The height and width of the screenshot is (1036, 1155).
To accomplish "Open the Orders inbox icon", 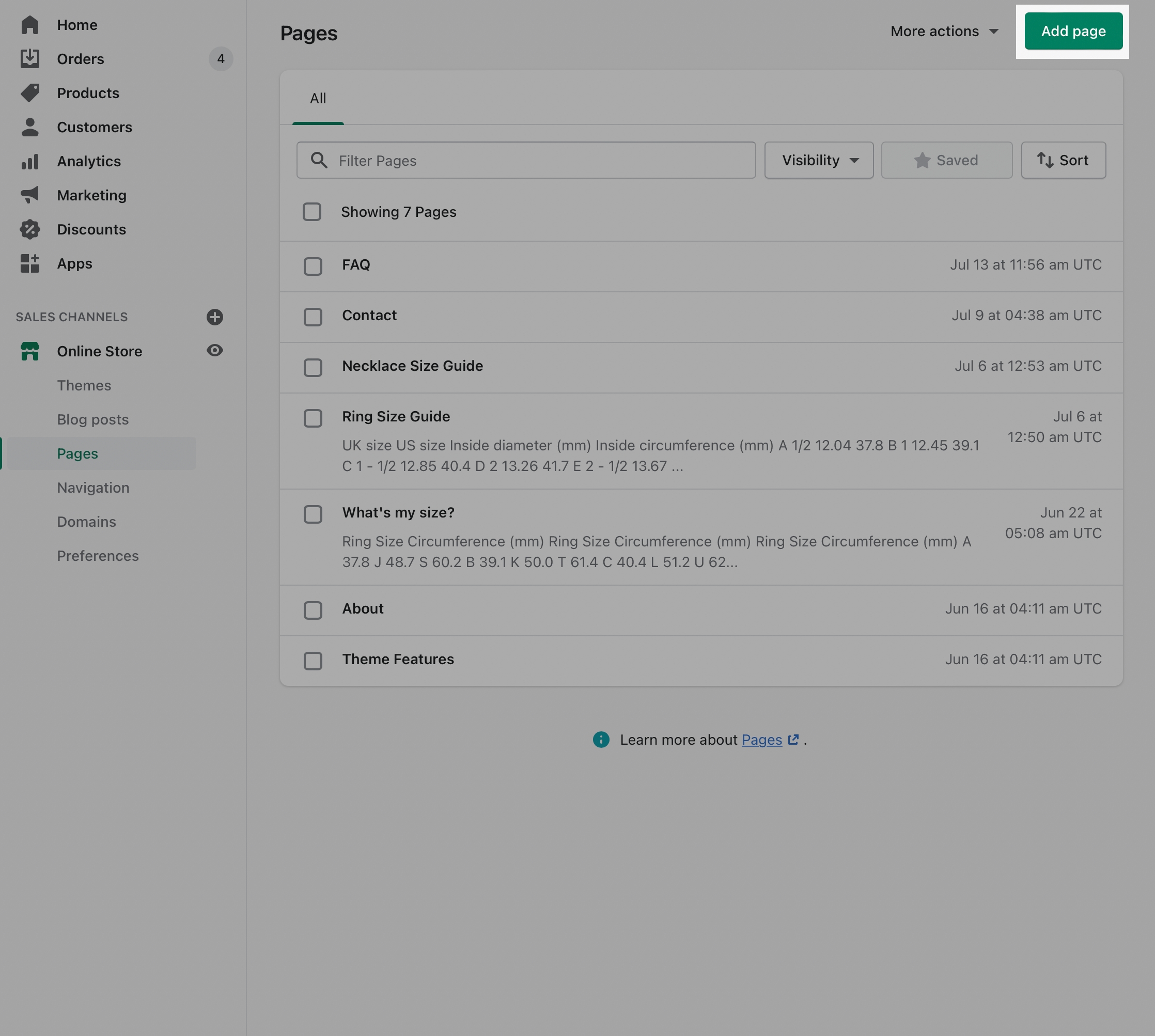I will 29,59.
